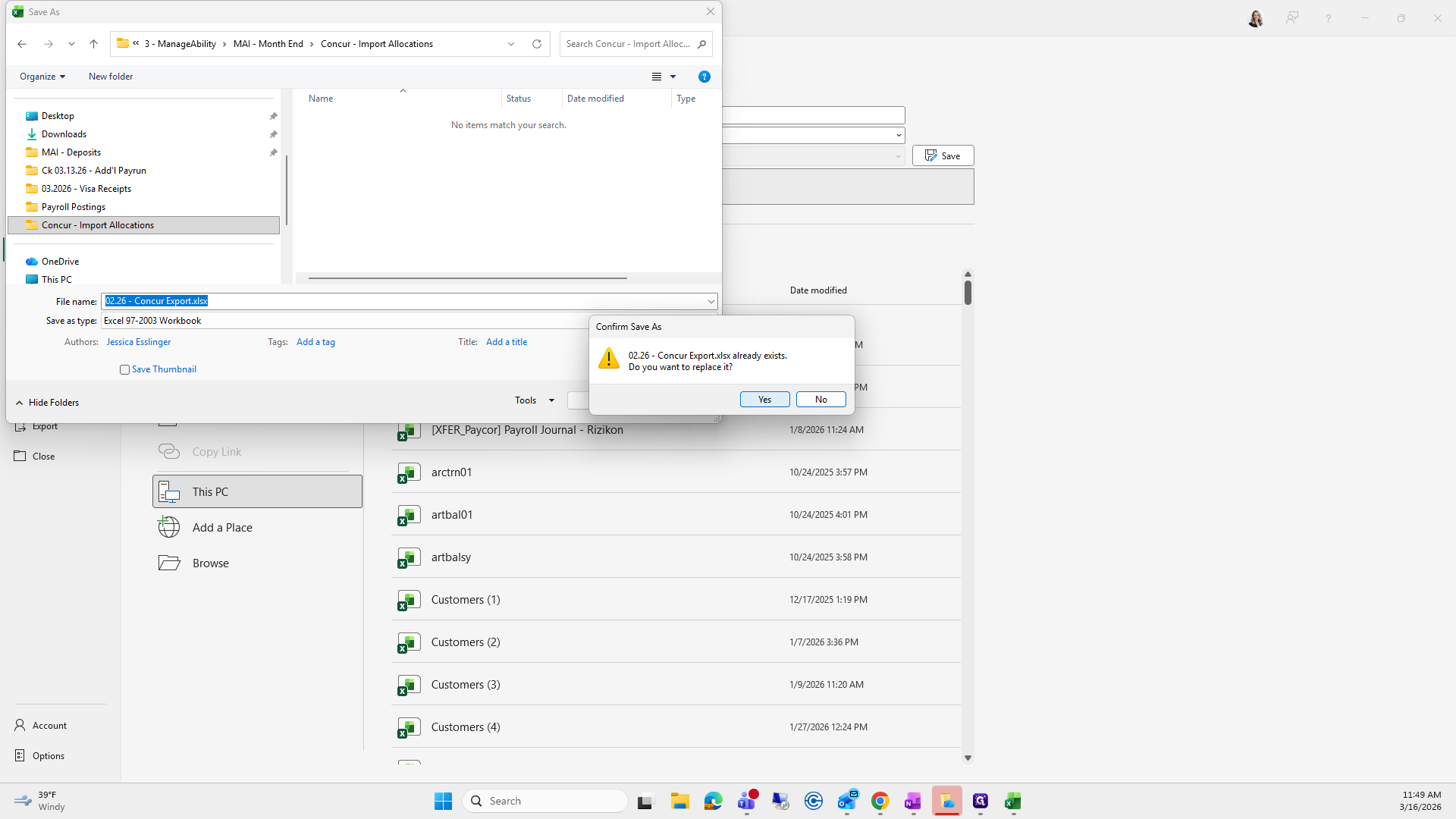The width and height of the screenshot is (1456, 819).
Task: Click the back navigation arrow in Save As
Action: click(22, 44)
